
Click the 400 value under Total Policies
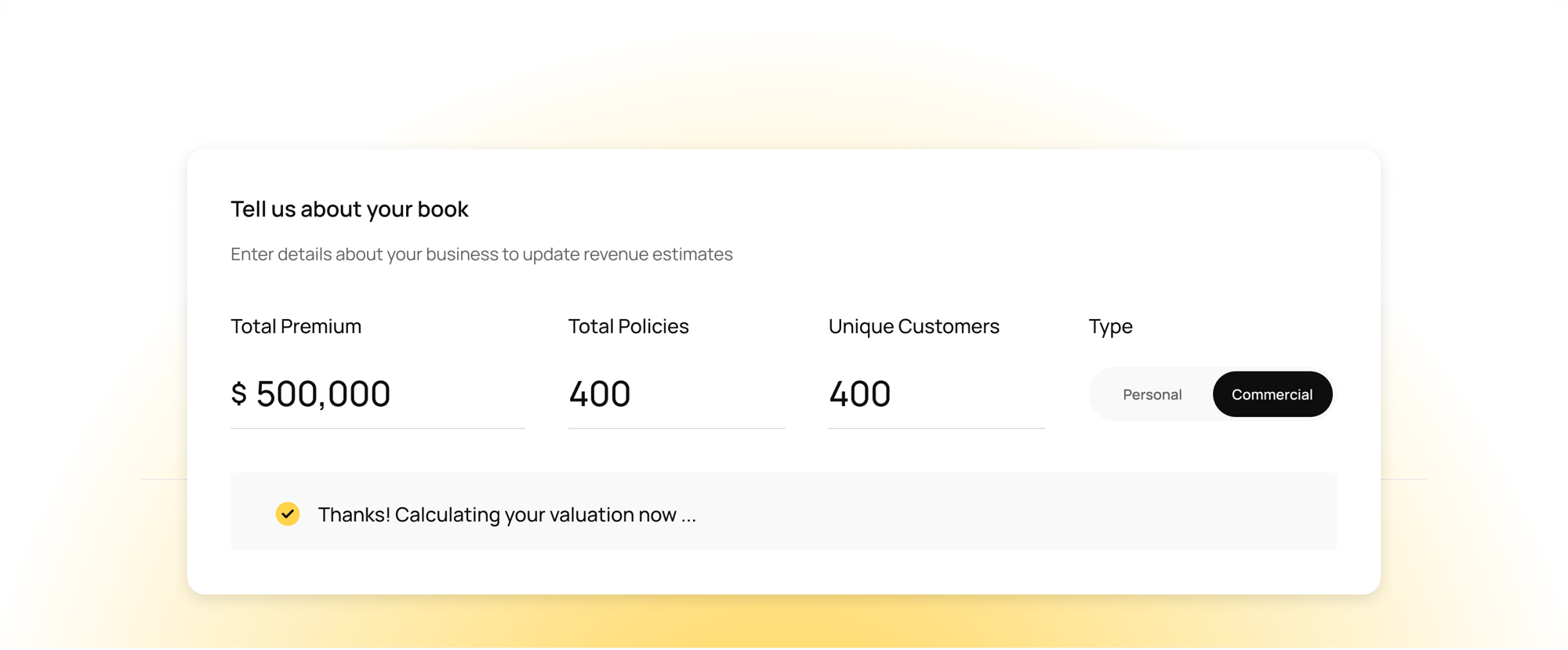pos(600,394)
